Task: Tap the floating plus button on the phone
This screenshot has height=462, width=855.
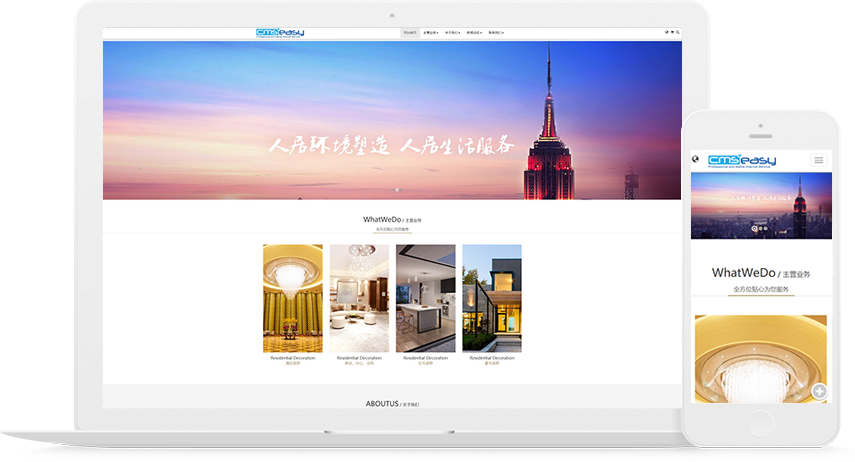Action: [819, 391]
